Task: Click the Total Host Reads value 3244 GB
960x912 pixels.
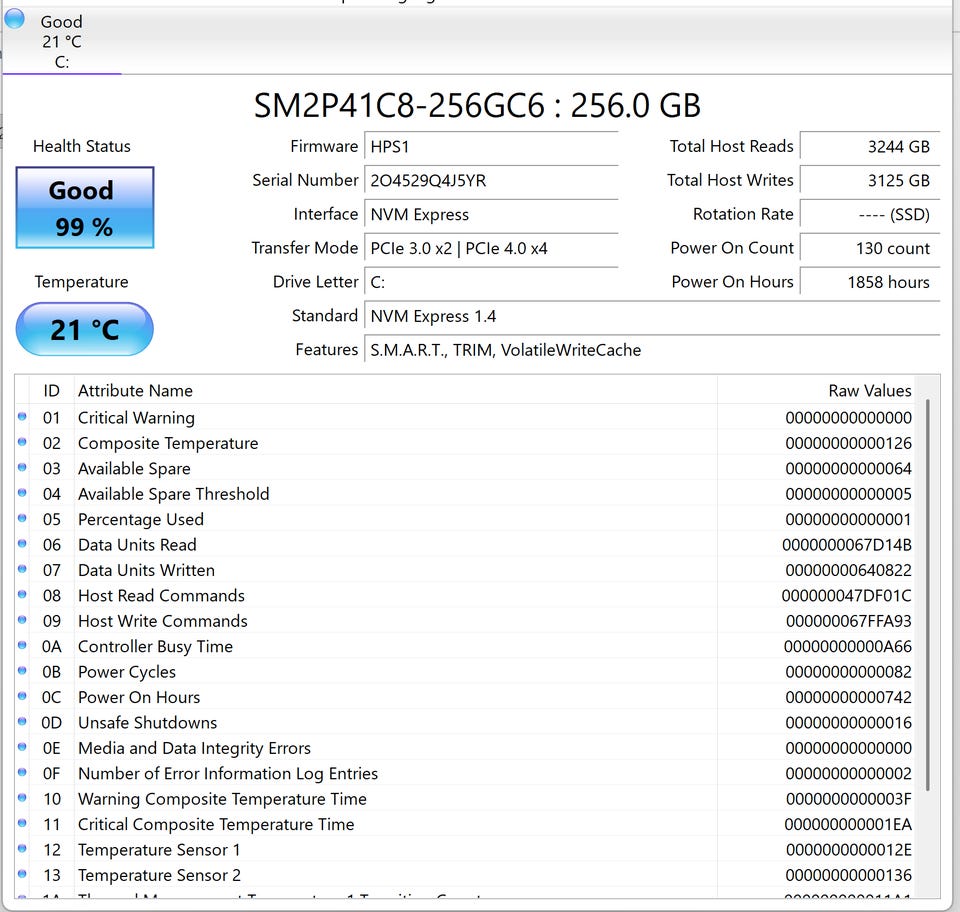Action: click(x=870, y=147)
